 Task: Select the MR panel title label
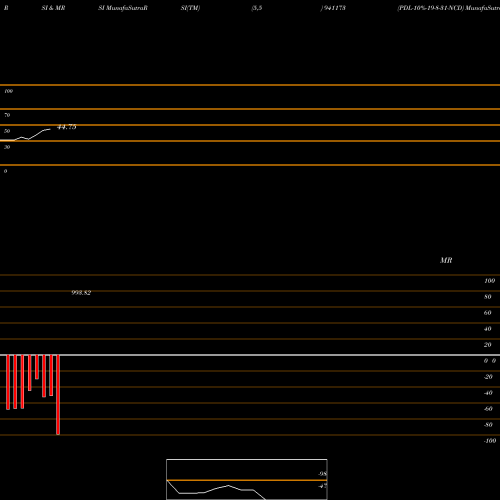(446, 260)
